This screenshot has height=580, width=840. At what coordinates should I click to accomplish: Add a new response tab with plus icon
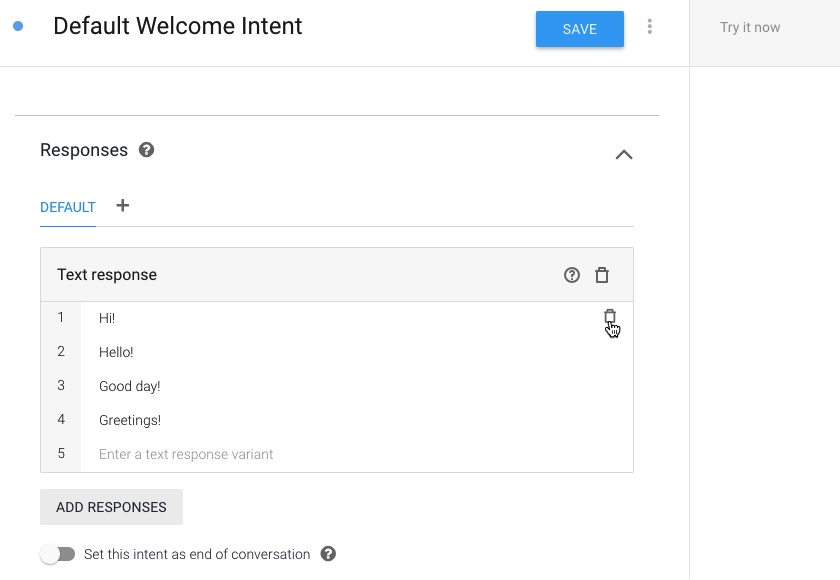point(123,206)
